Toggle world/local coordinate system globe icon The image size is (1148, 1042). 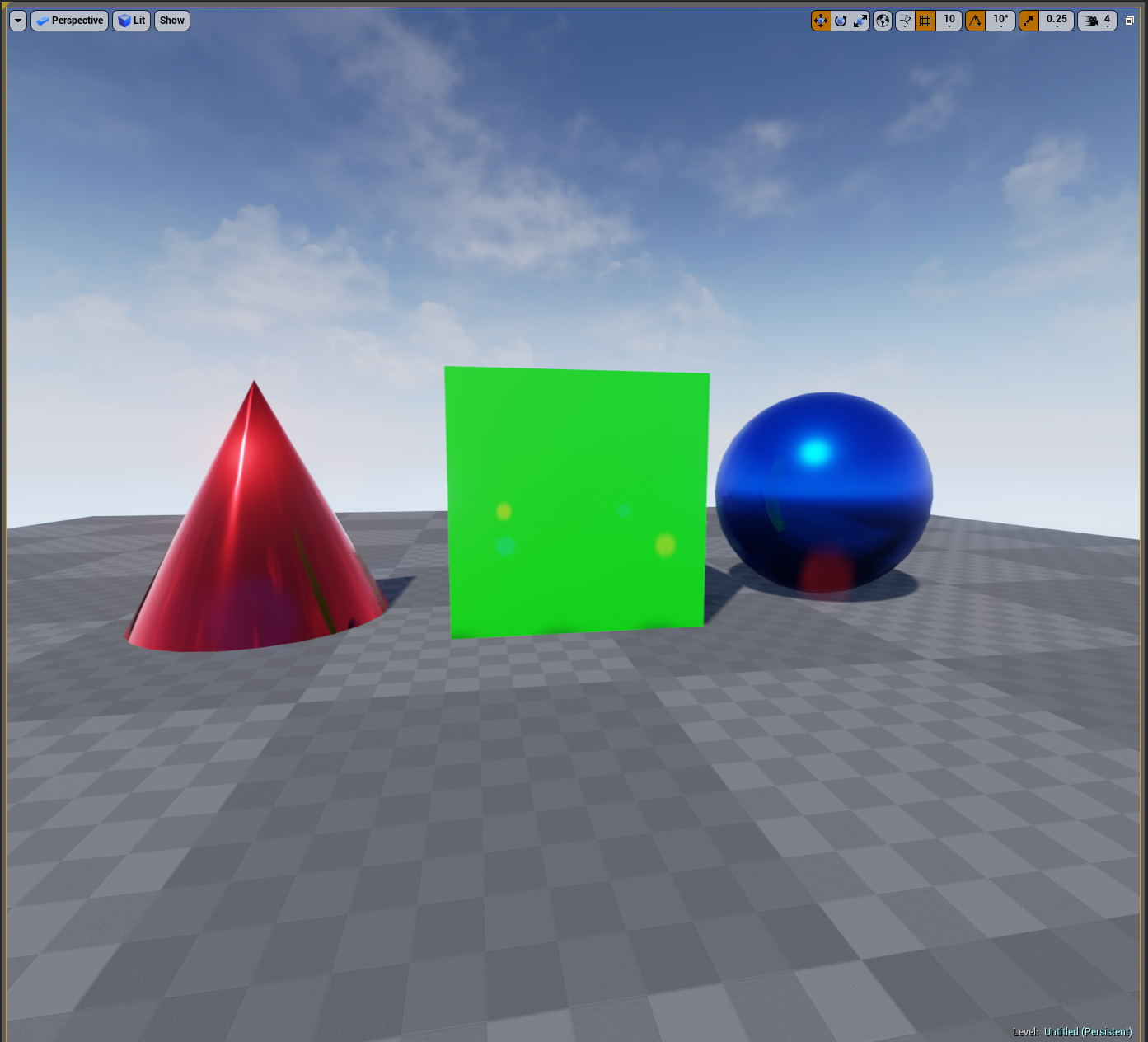pos(883,21)
